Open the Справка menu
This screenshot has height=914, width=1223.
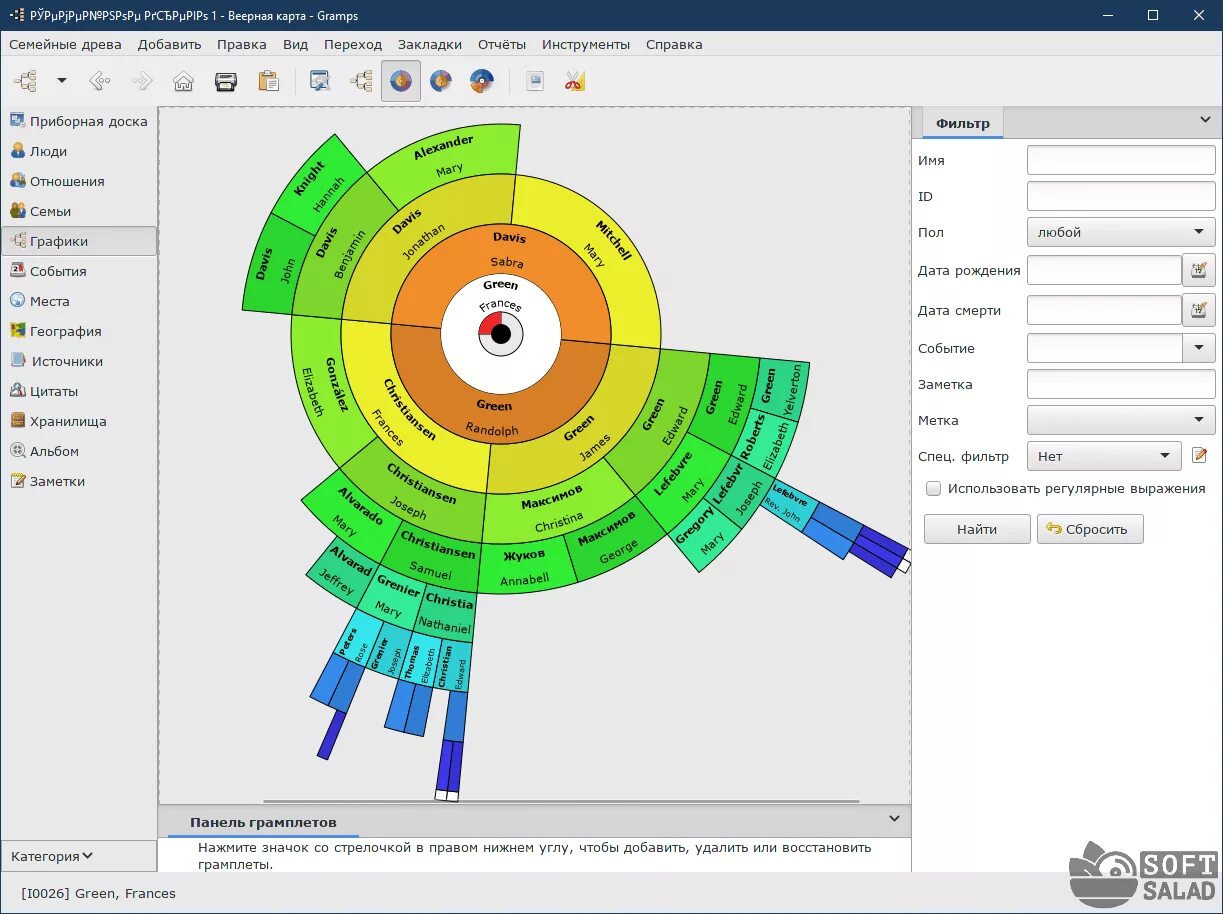click(x=674, y=44)
